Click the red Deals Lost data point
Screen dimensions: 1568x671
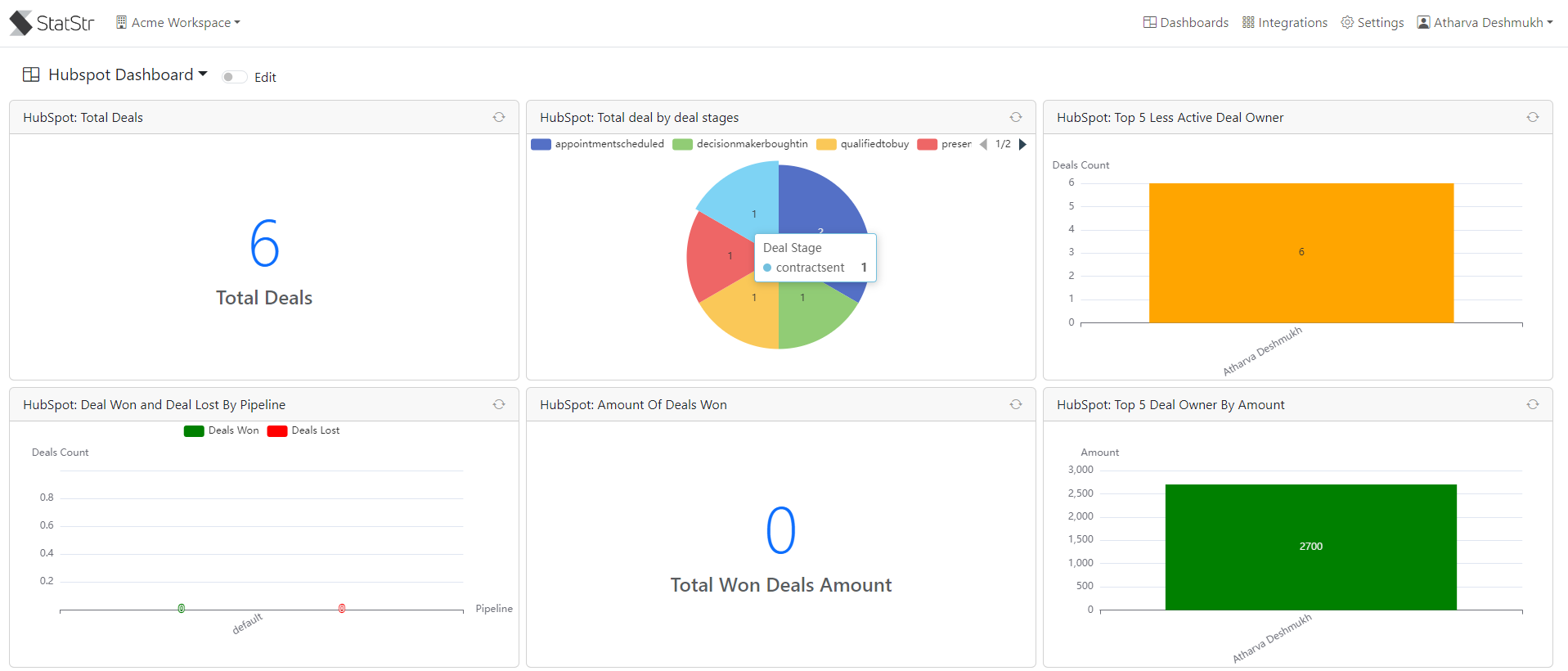(x=342, y=609)
